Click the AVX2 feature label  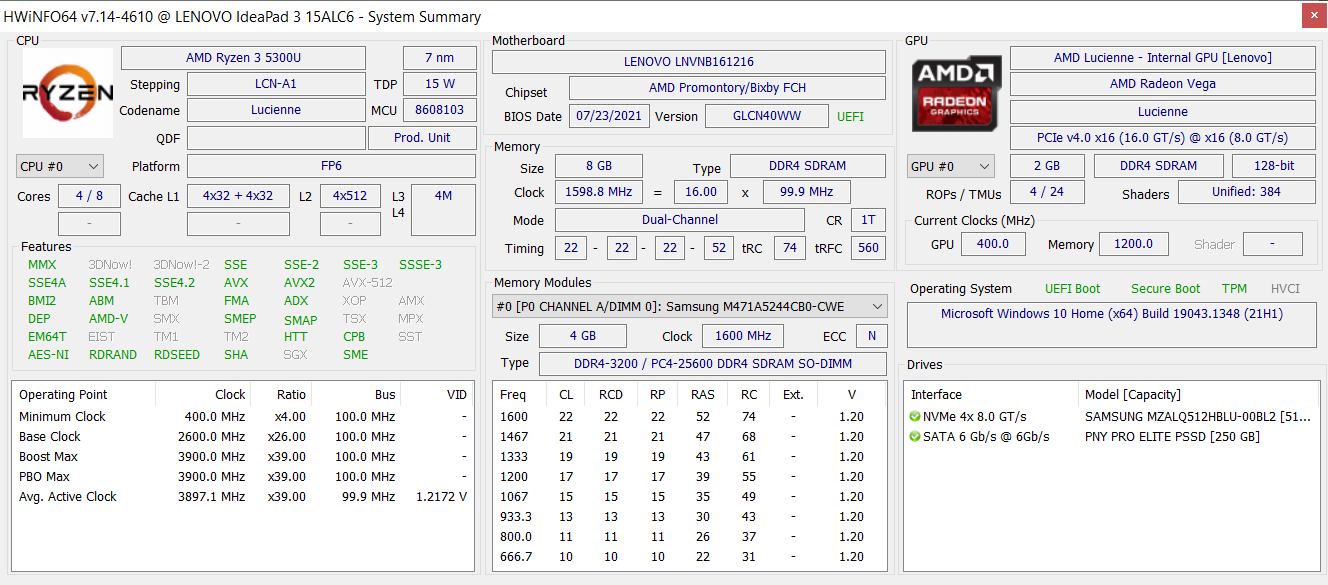(299, 283)
